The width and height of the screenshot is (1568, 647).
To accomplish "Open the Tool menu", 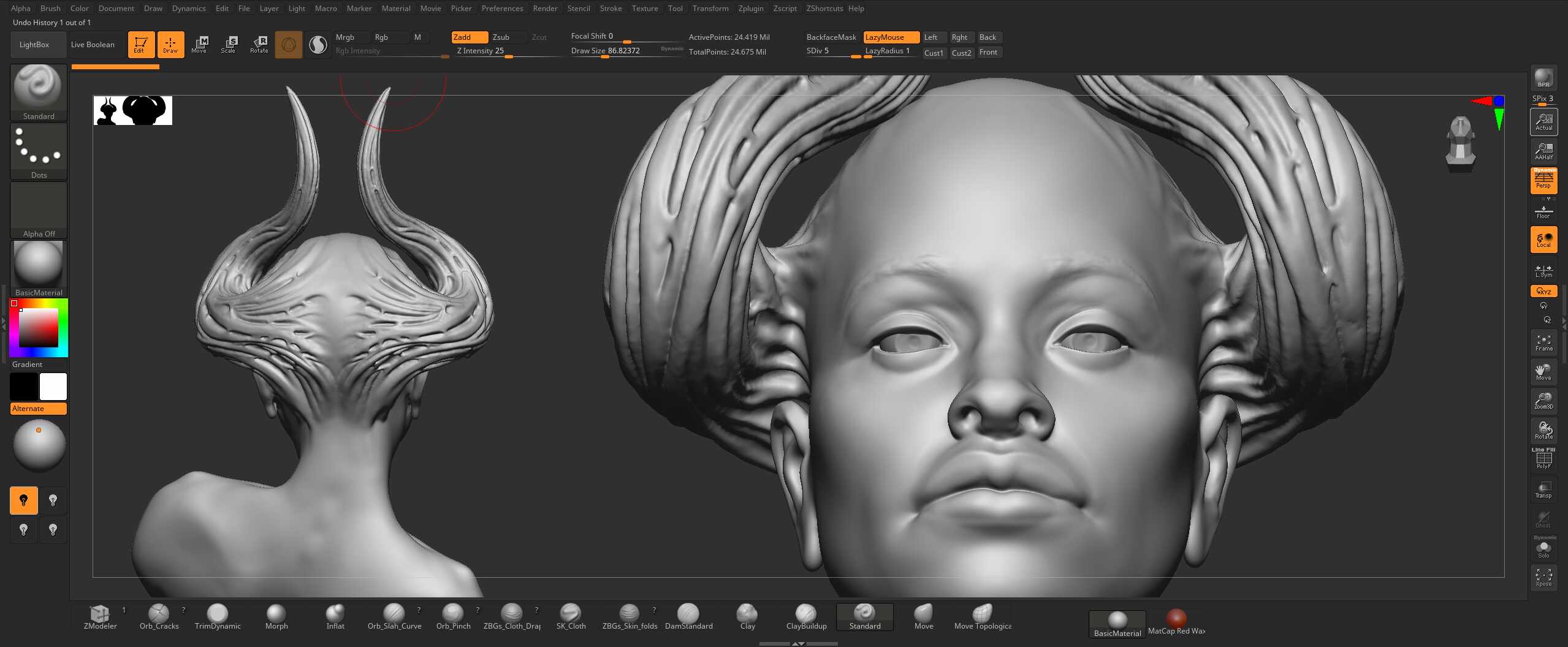I will (x=676, y=8).
